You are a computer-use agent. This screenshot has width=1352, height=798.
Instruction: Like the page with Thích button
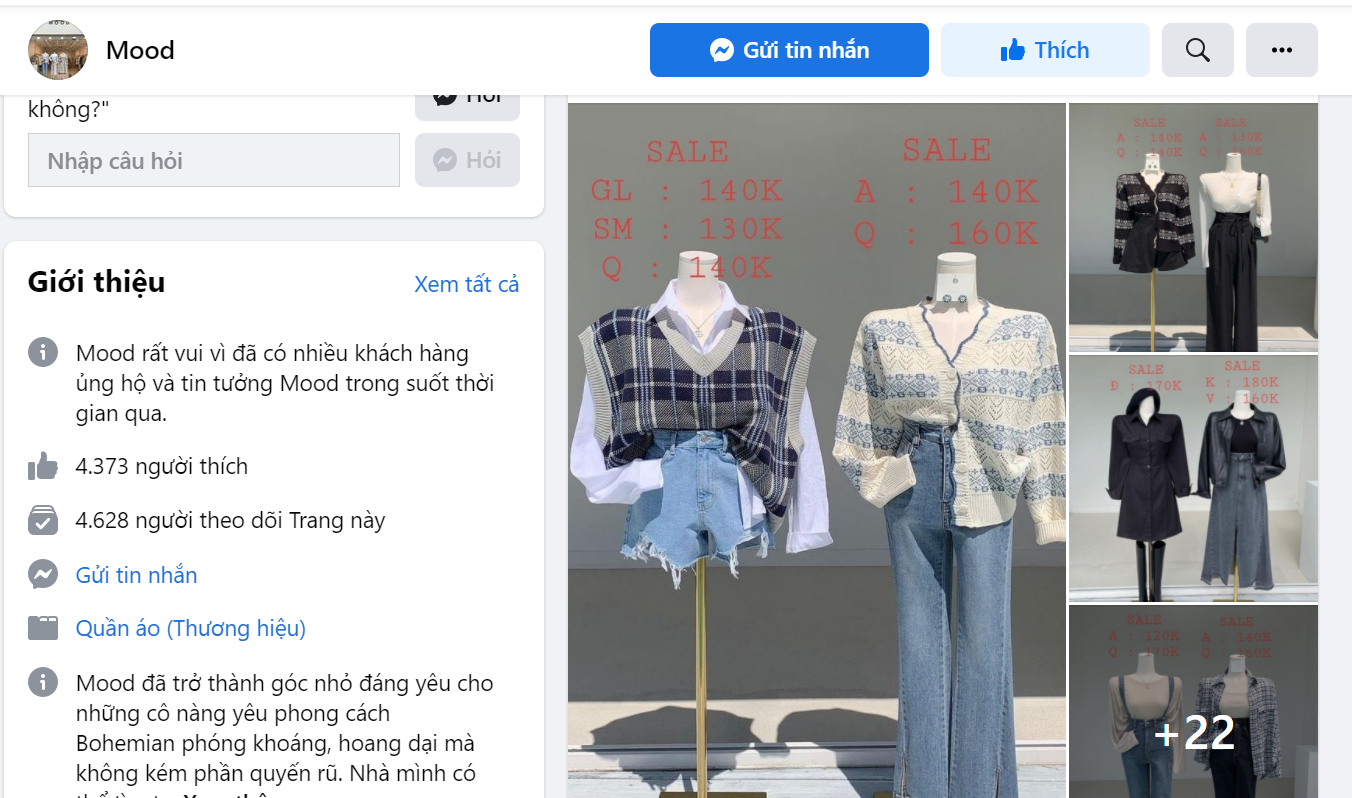1045,50
